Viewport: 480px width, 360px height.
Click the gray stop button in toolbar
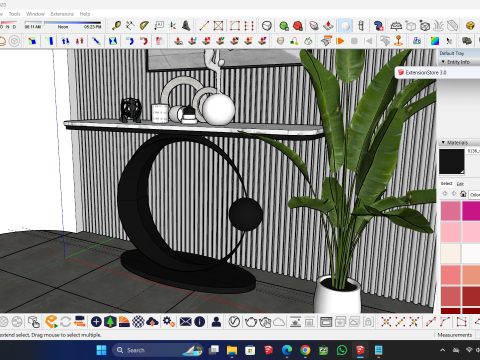(354, 41)
